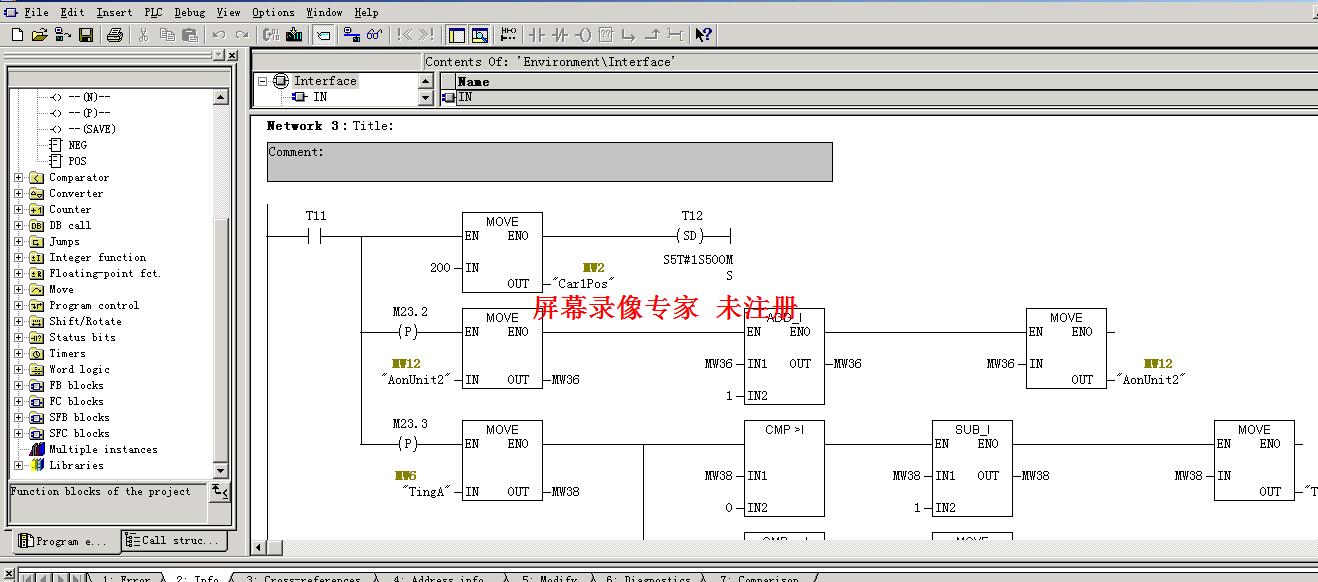Print using the printer toolbar icon
1318x582 pixels.
tap(114, 35)
